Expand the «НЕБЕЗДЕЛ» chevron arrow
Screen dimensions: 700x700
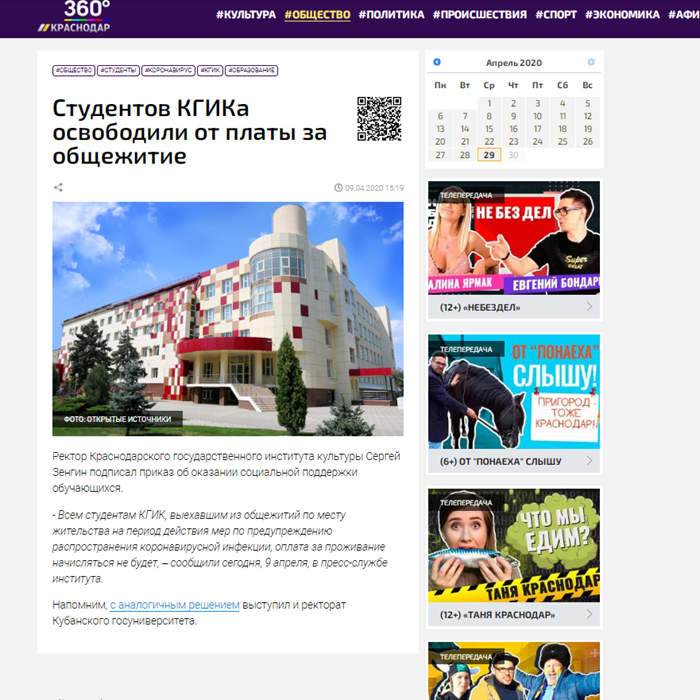click(x=589, y=307)
